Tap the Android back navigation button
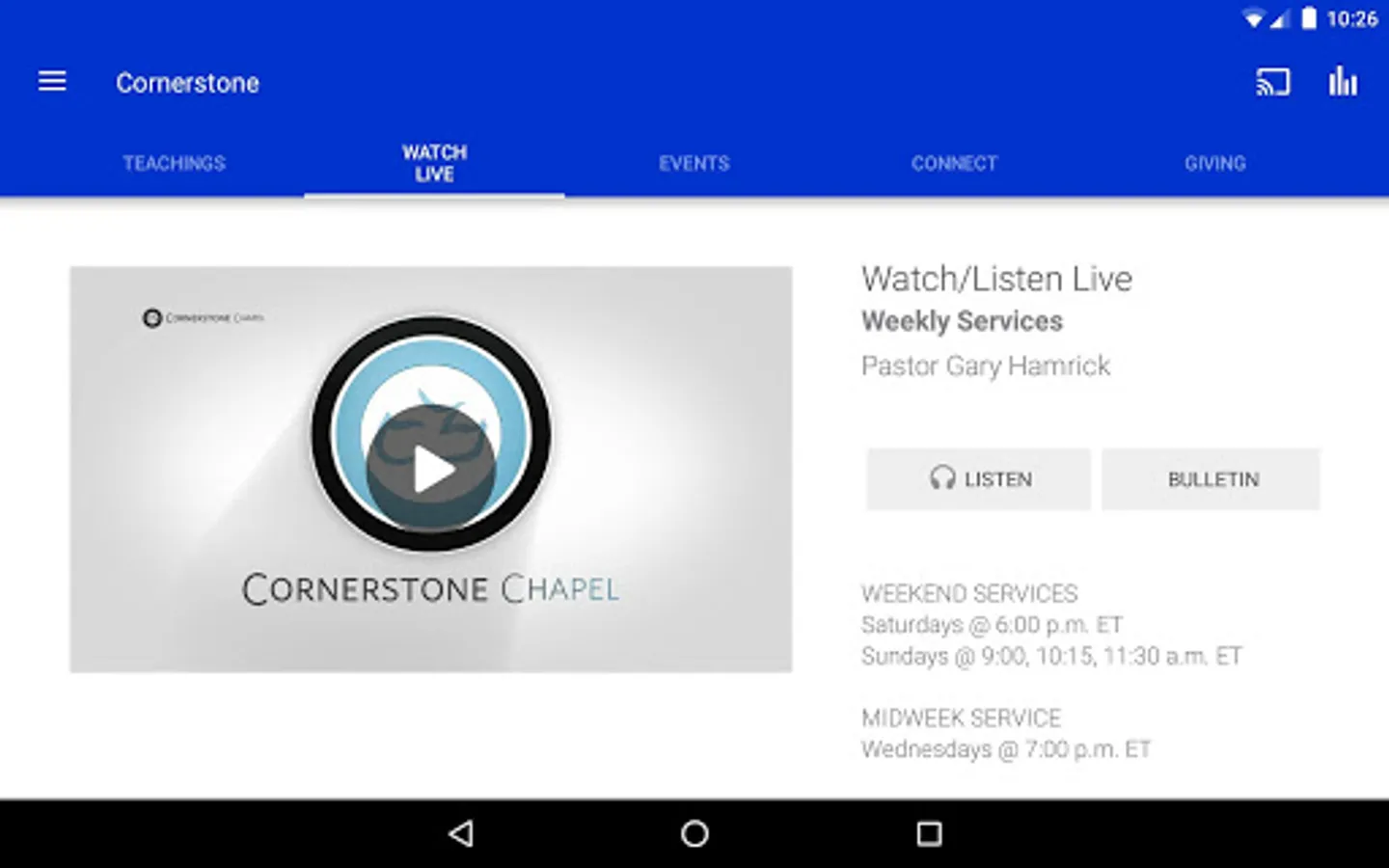1389x868 pixels. coord(461,833)
